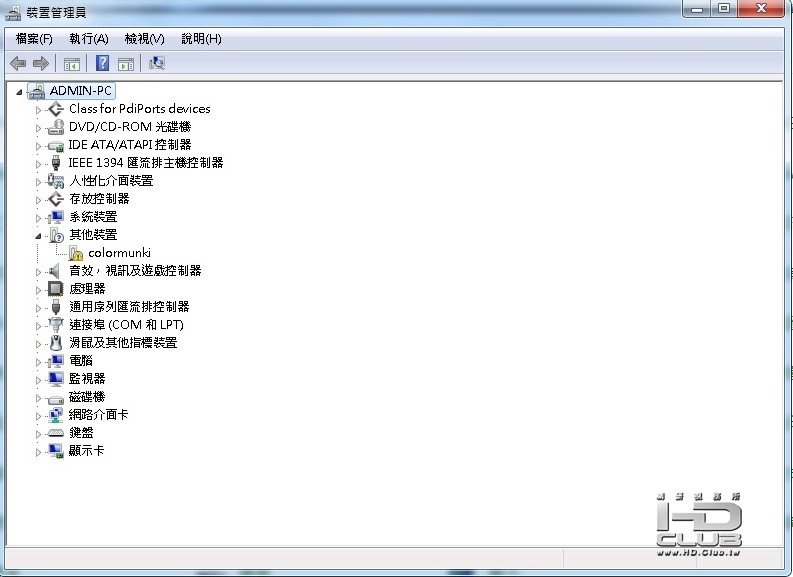Screen dimensions: 793x577
Task: Click the Back arrow toolbar icon
Action: (x=18, y=63)
